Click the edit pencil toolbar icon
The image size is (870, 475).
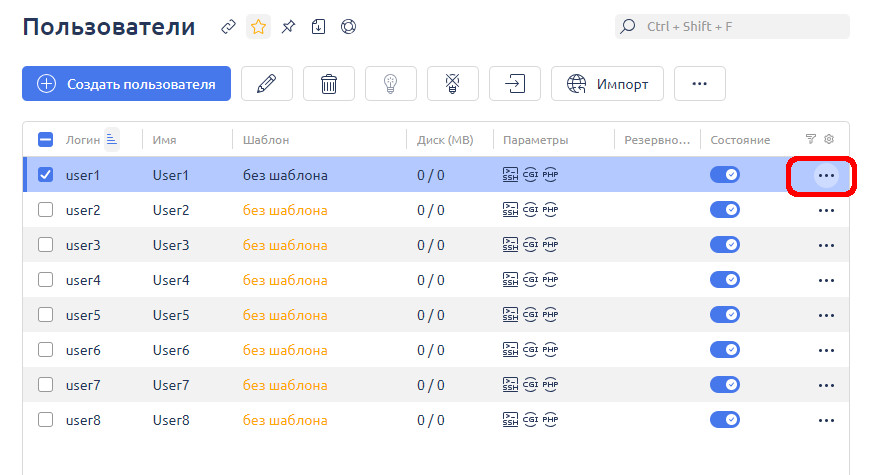coord(266,84)
